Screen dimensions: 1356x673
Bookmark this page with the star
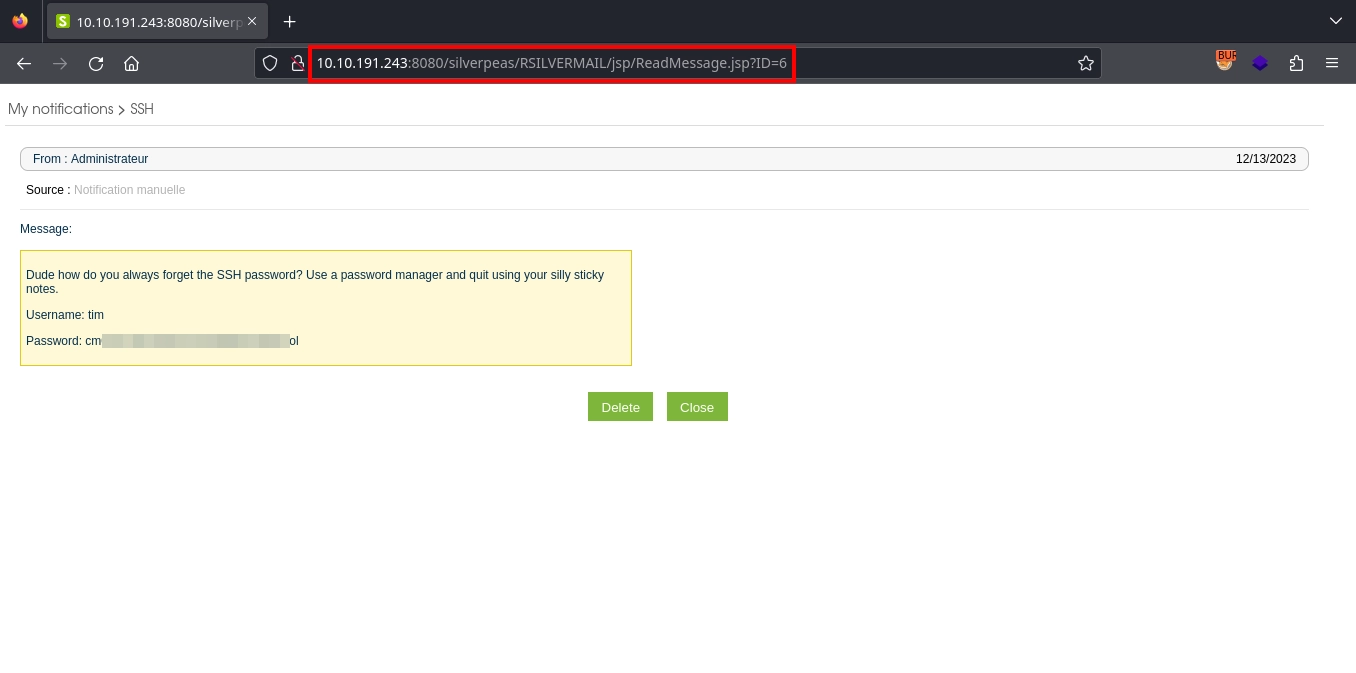pyautogui.click(x=1085, y=64)
